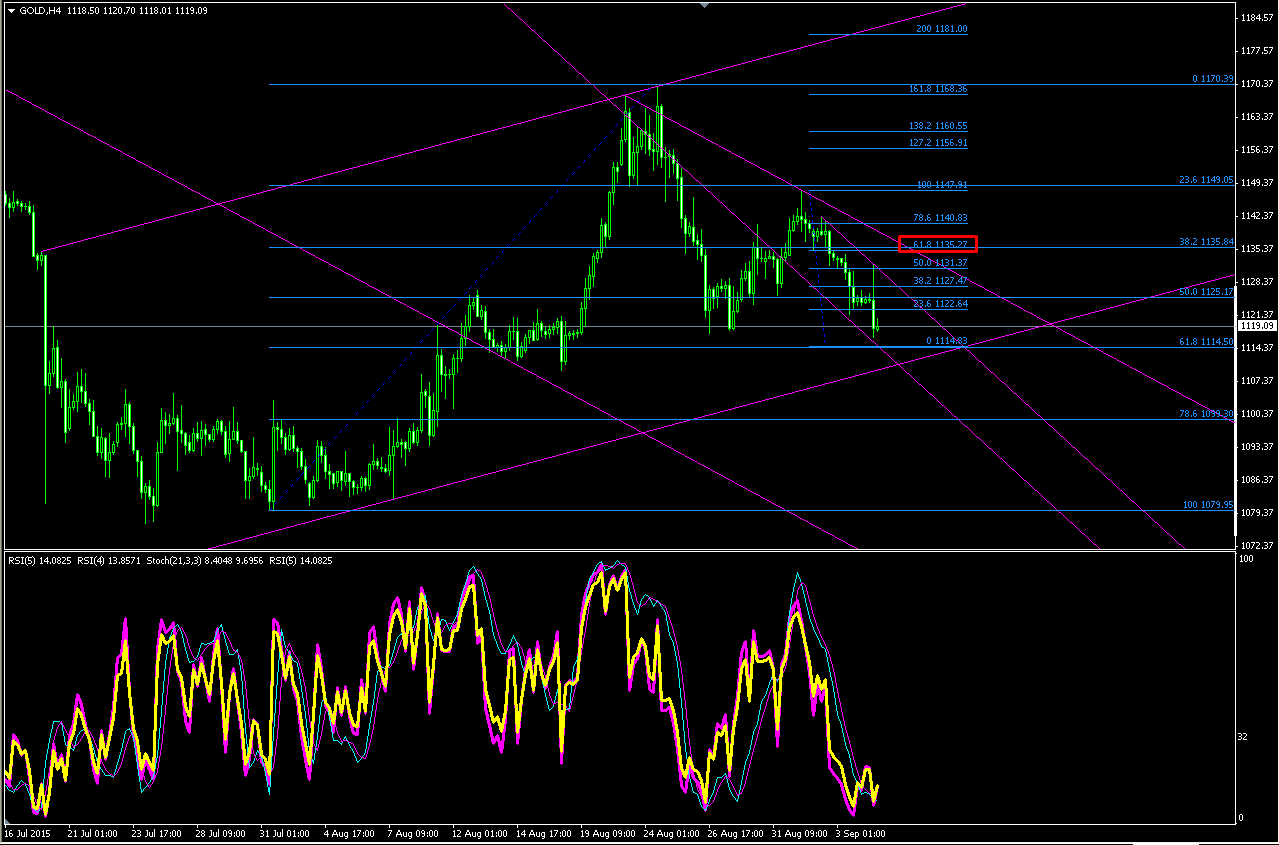Image resolution: width=1279 pixels, height=845 pixels.
Task: Click price axis value 1114.37
Action: pos(1255,347)
